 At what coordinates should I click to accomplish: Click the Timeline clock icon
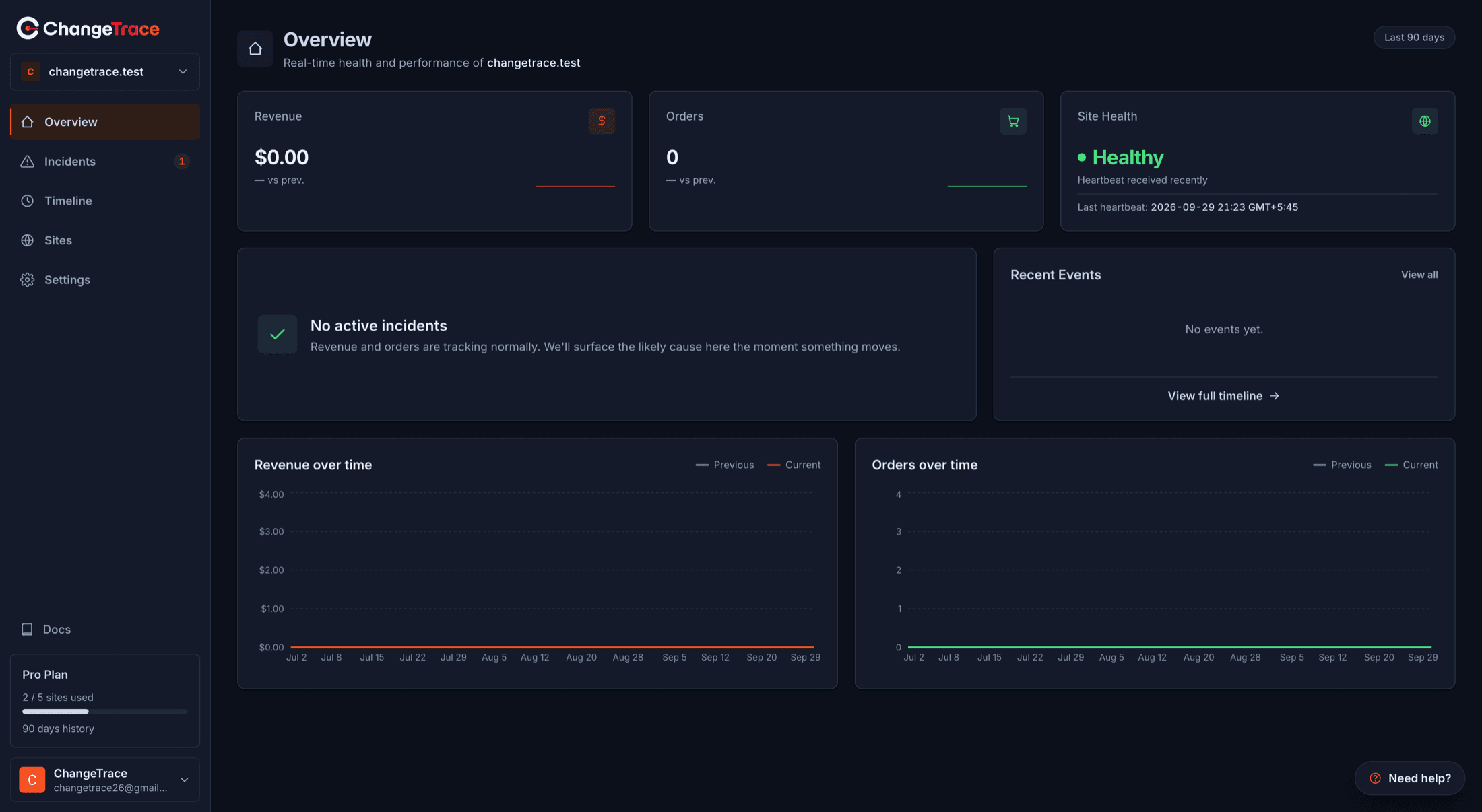[27, 201]
